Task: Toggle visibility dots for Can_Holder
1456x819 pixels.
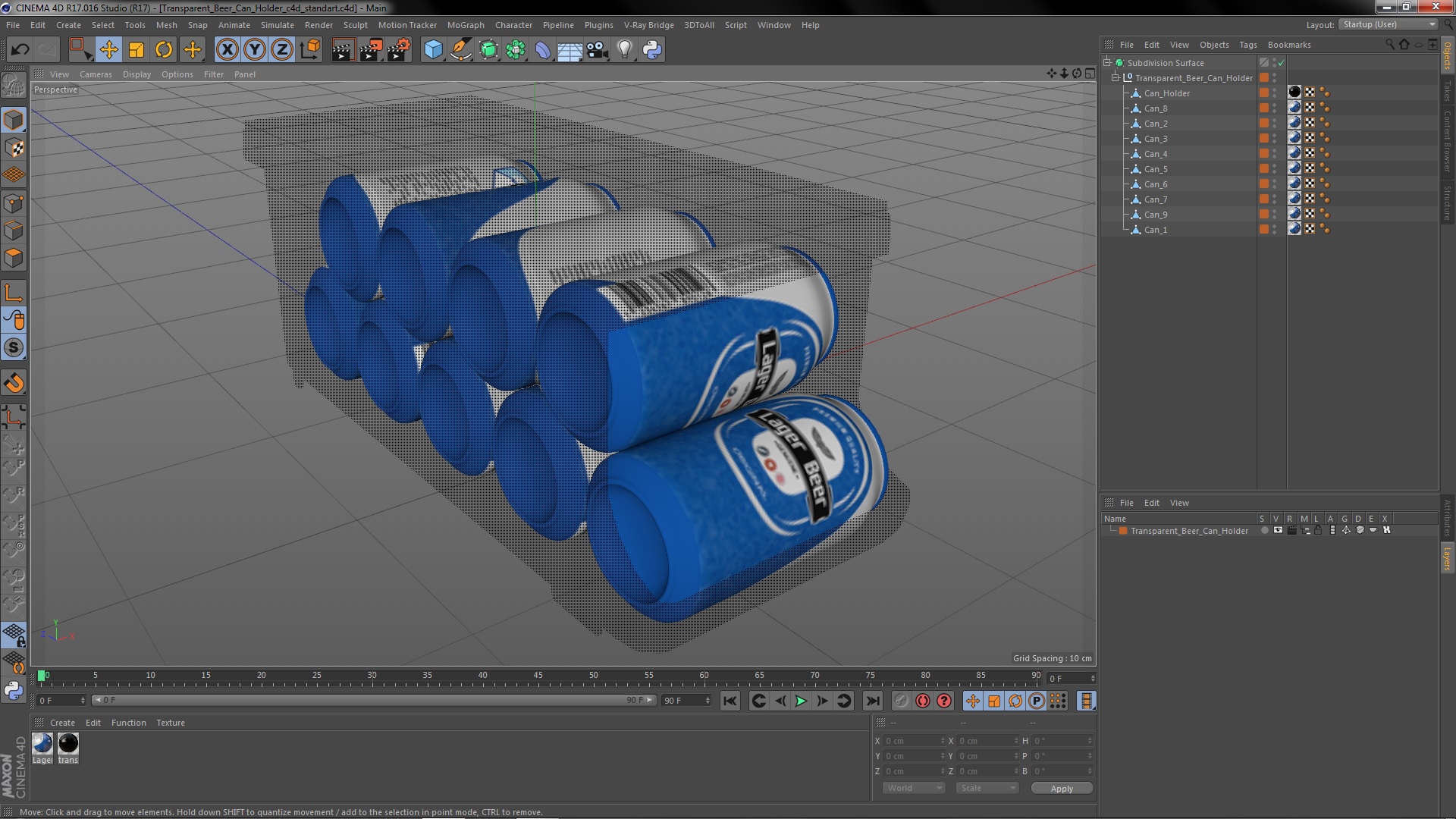Action: [x=1275, y=93]
